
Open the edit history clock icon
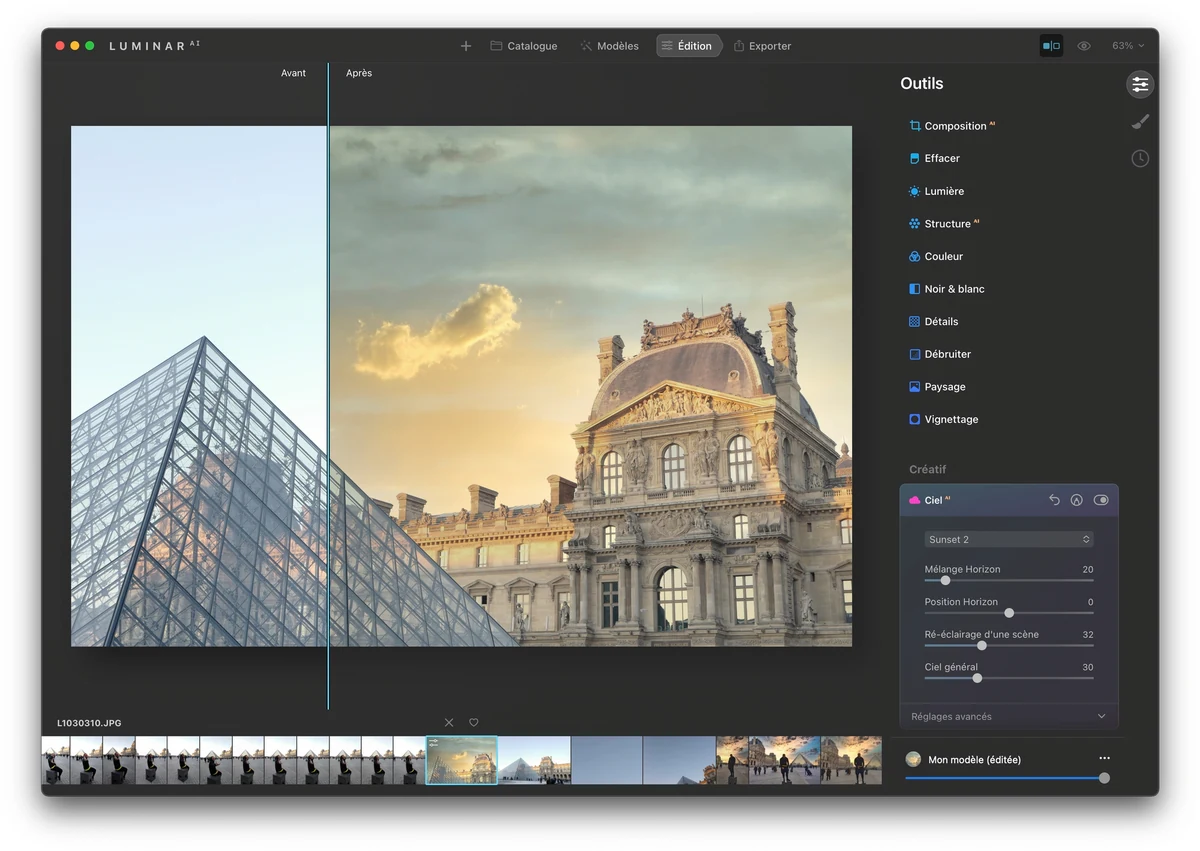(x=1140, y=158)
